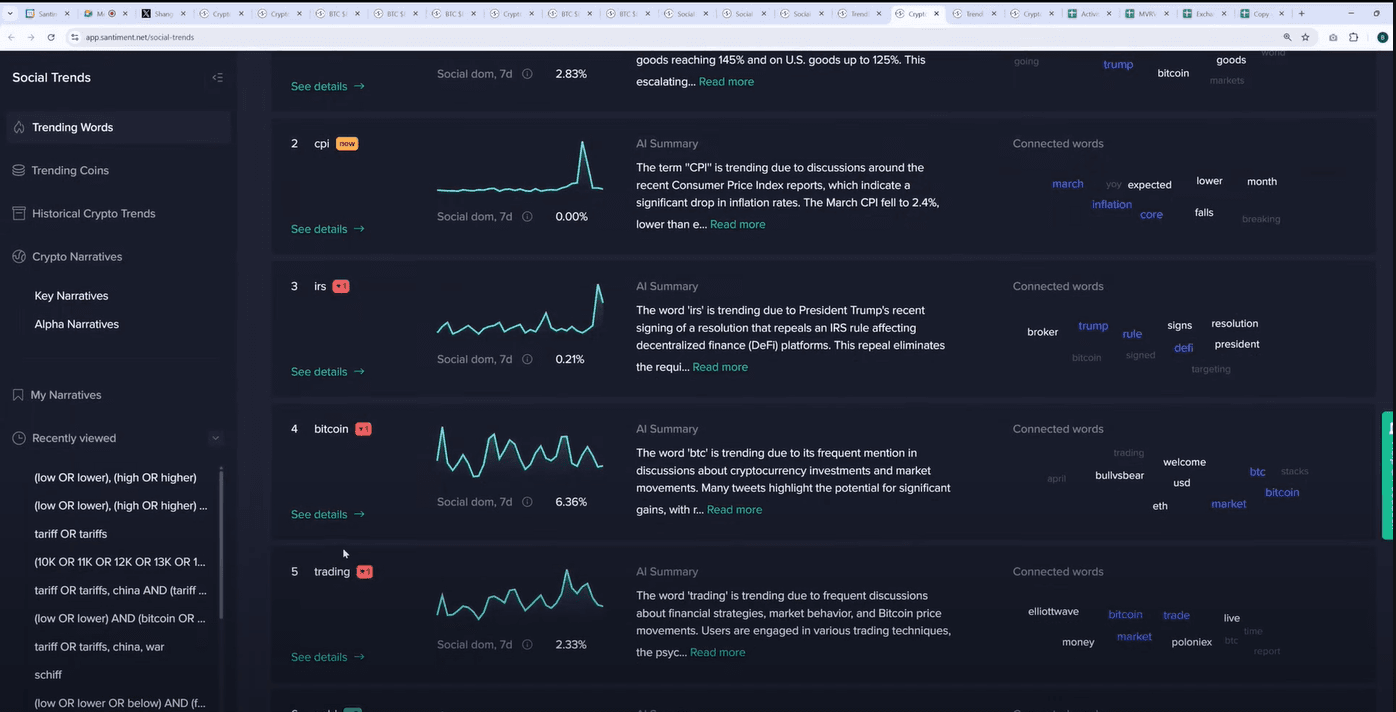Image resolution: width=1396 pixels, height=712 pixels.
Task: Click the My Narratives bookmark icon
Action: click(x=18, y=395)
